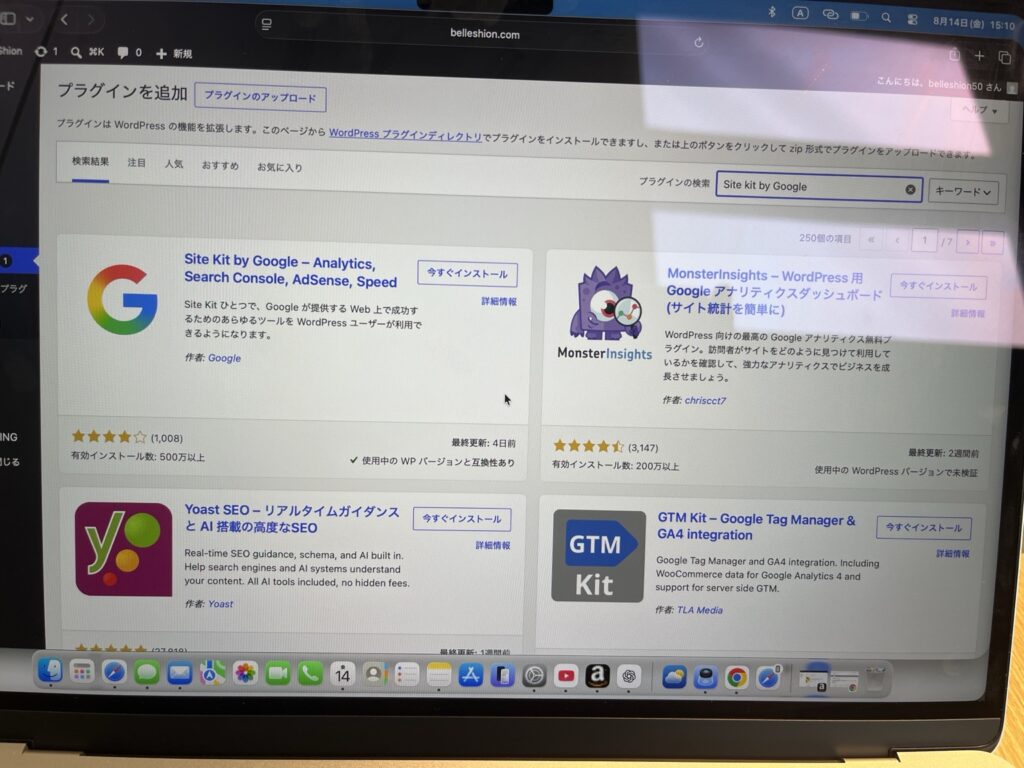Click the battery status icon in menu bar

tap(858, 16)
